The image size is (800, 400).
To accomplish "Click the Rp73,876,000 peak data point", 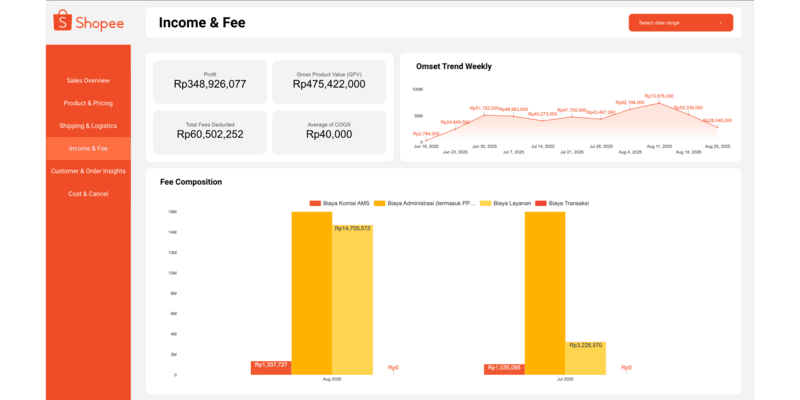I will click(x=659, y=103).
